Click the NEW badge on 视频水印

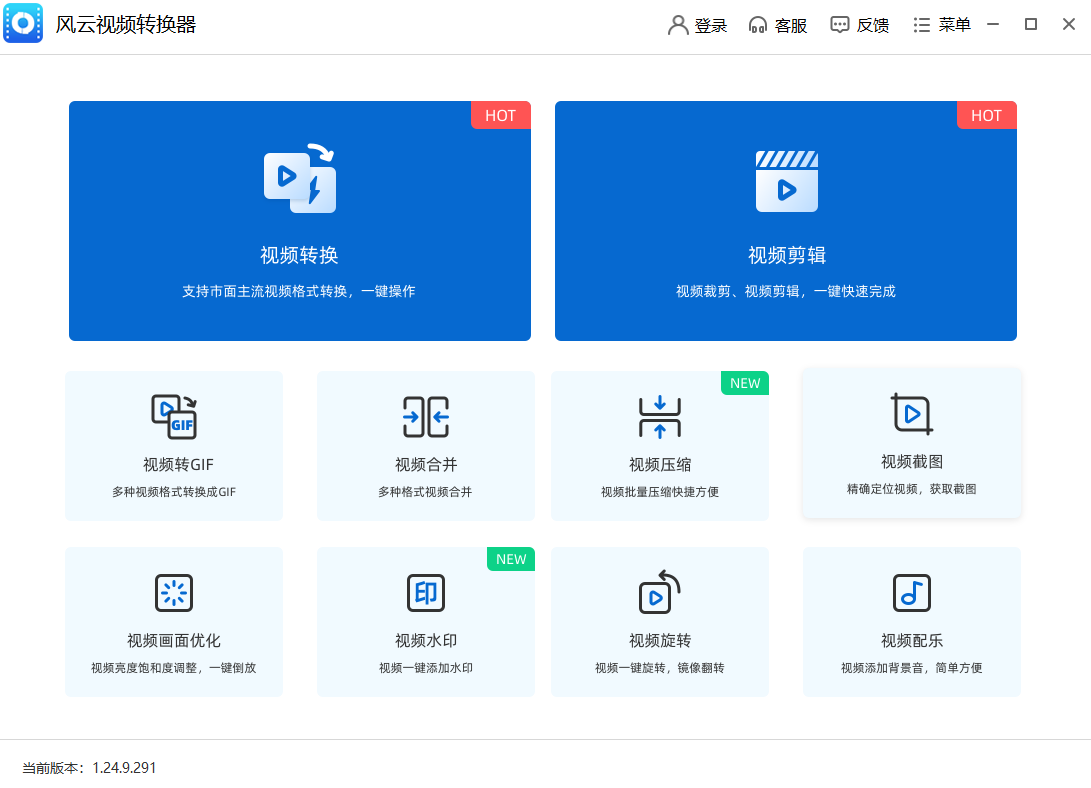[510, 559]
